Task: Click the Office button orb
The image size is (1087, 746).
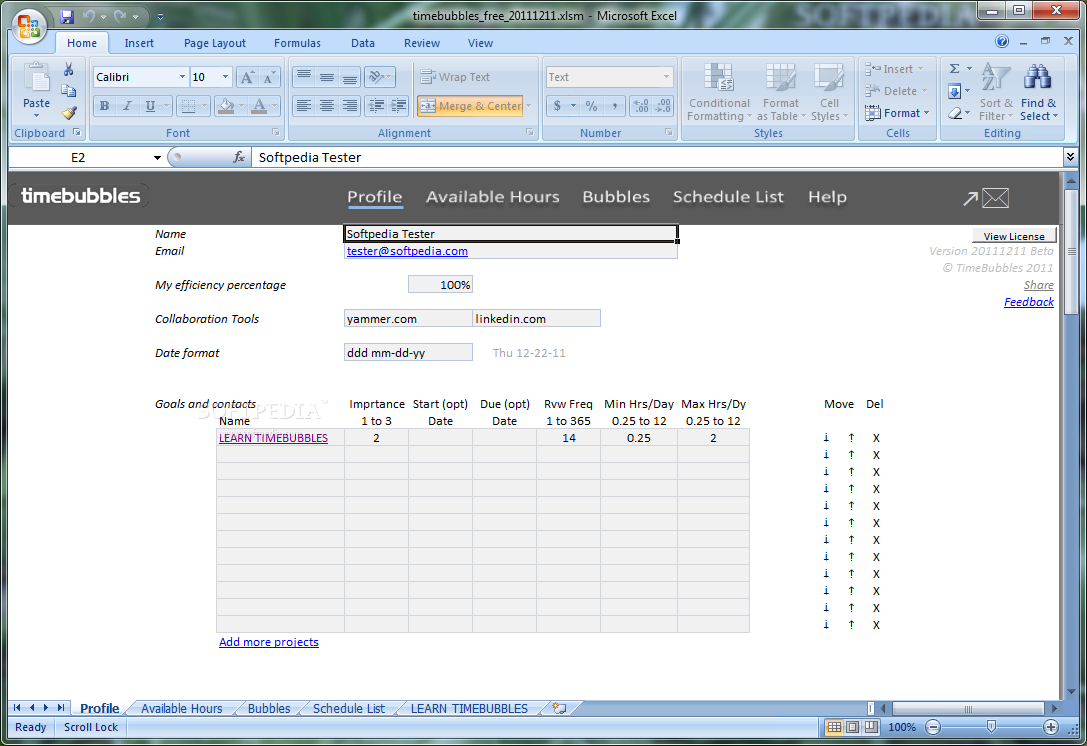Action: click(29, 26)
